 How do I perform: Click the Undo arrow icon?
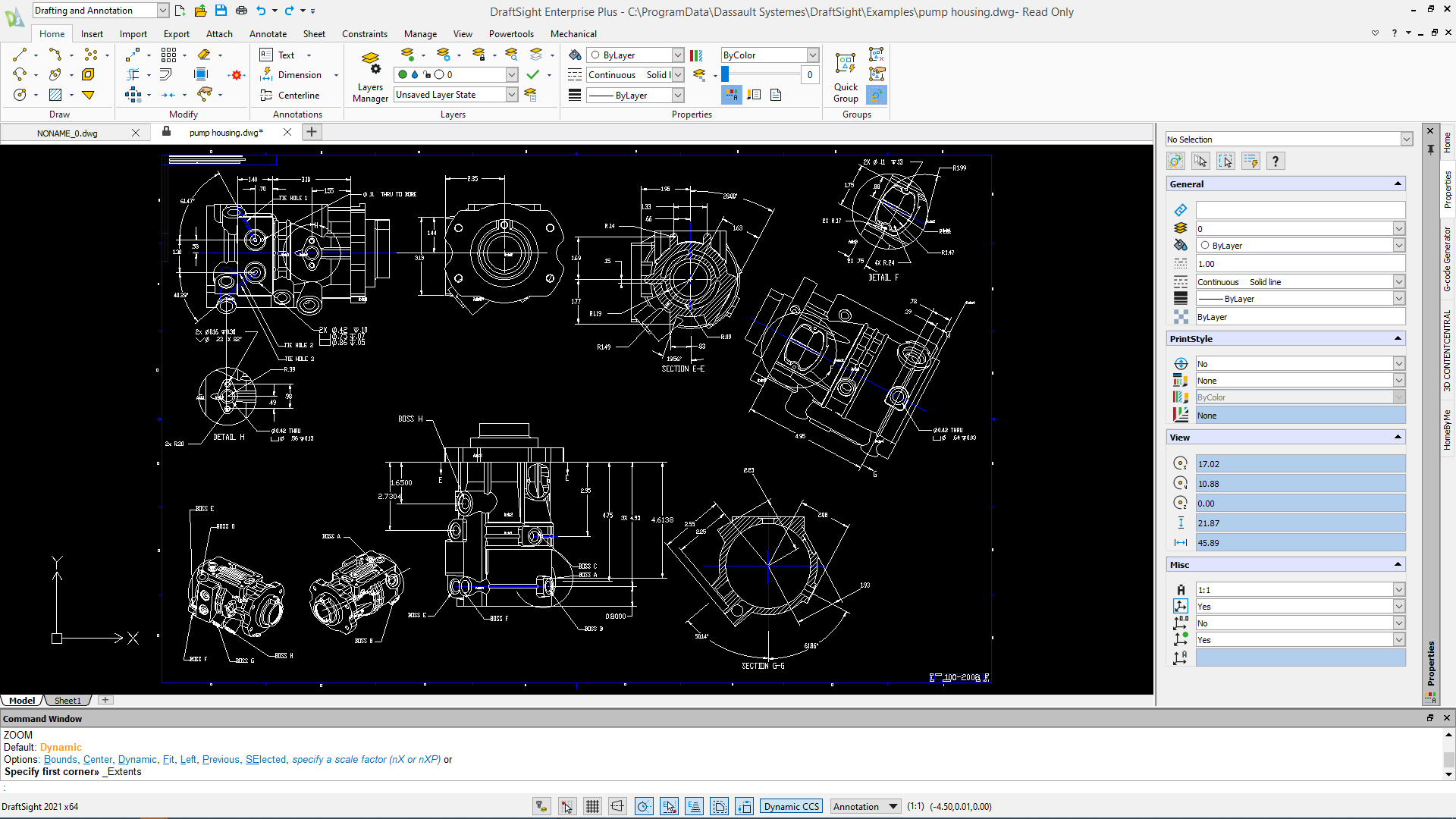coord(261,11)
